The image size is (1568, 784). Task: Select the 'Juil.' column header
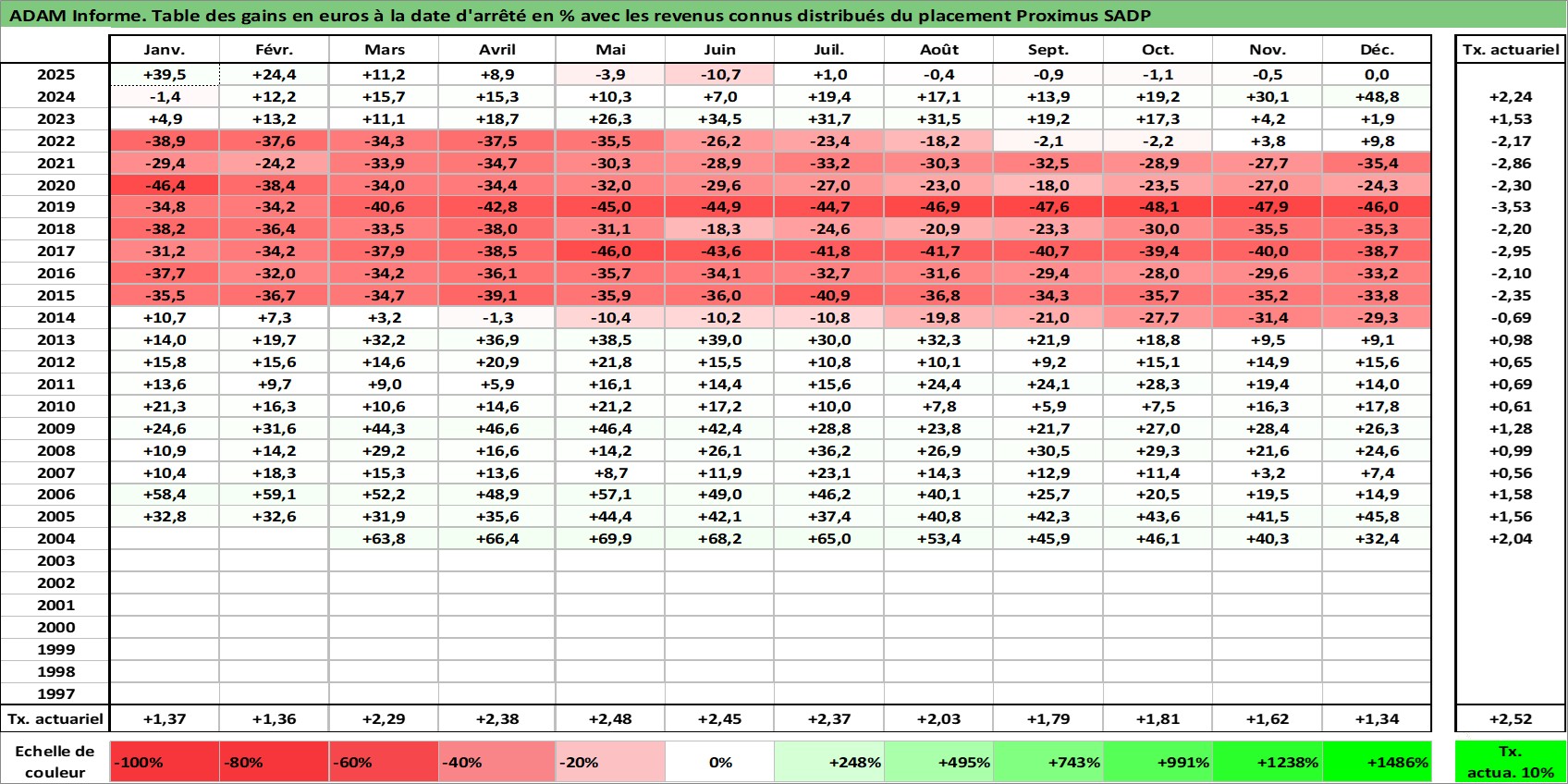[x=829, y=50]
